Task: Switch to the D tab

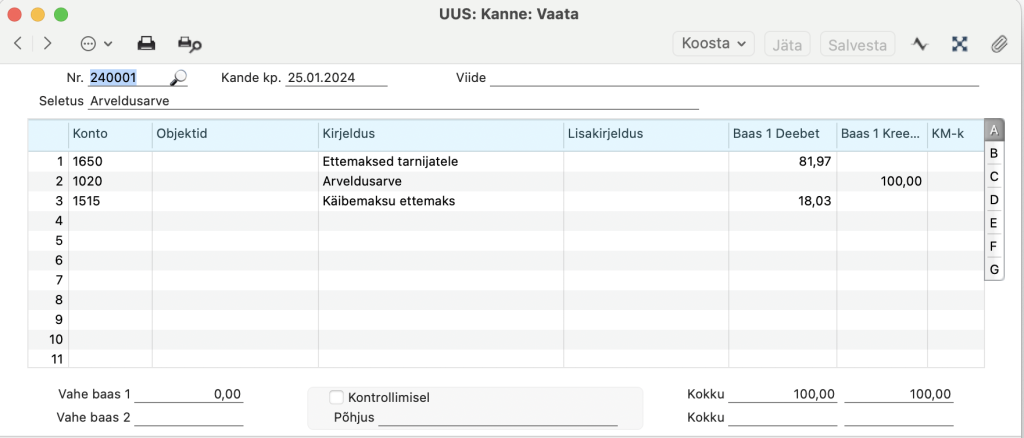Action: coord(993,200)
